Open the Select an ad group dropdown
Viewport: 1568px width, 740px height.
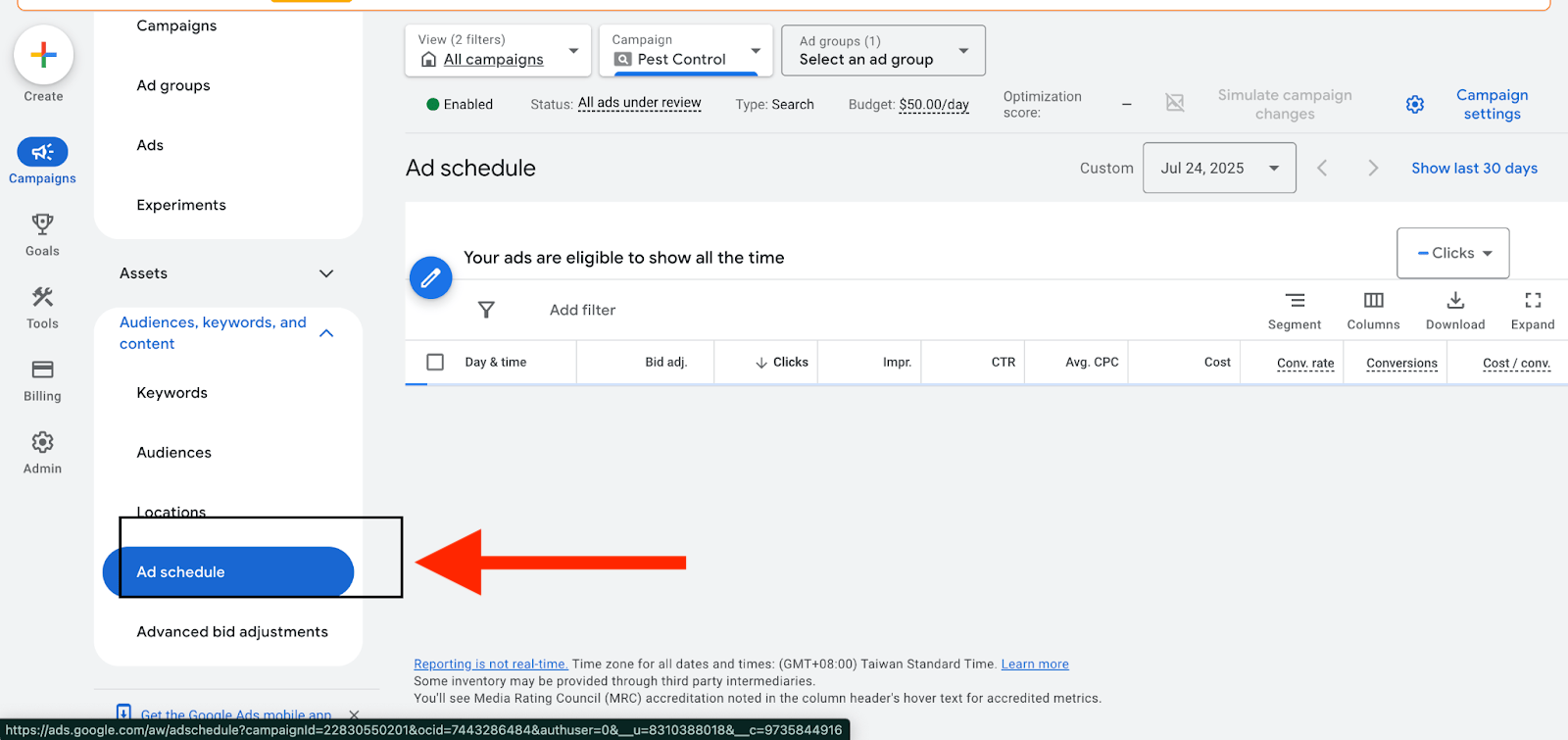883,50
